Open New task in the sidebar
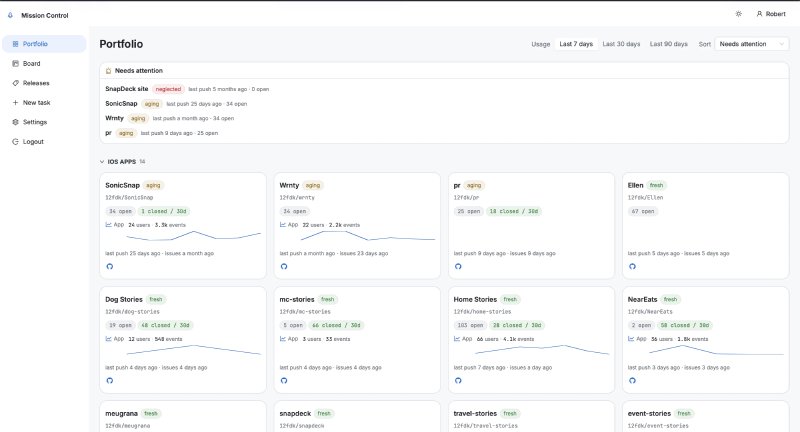The width and height of the screenshot is (800, 432). tap(44, 103)
